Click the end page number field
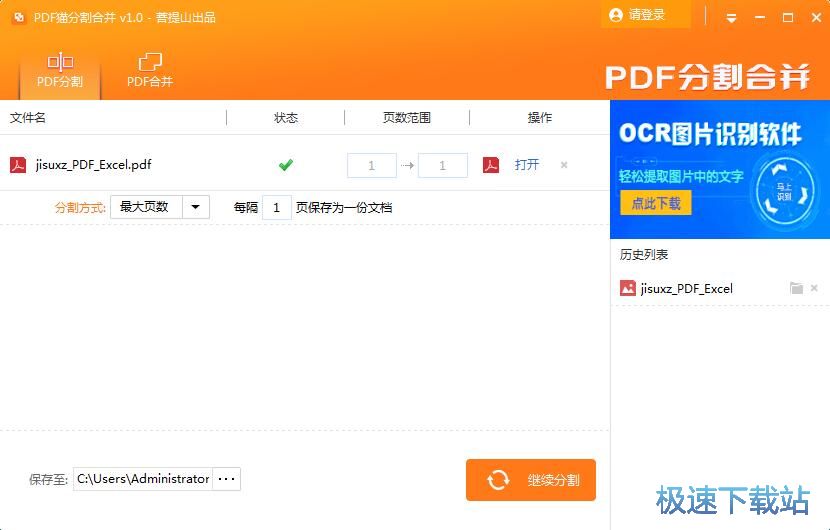Screen dimensions: 830x530 pyautogui.click(x=443, y=165)
